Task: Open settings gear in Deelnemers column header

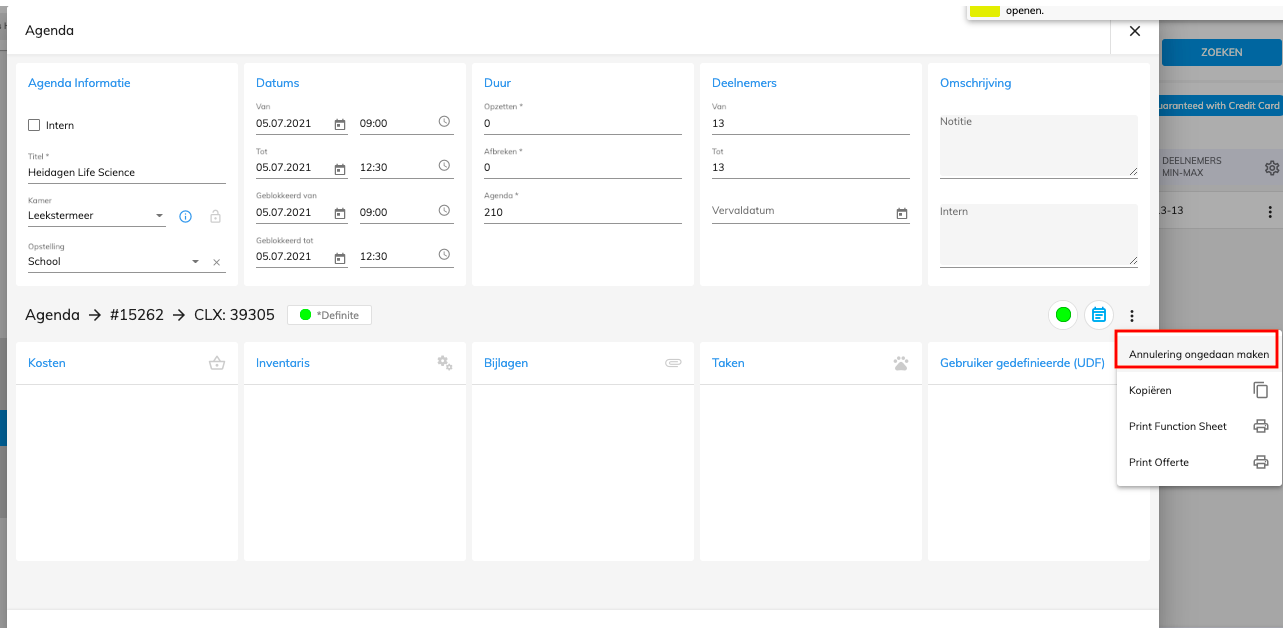Action: click(x=1272, y=168)
